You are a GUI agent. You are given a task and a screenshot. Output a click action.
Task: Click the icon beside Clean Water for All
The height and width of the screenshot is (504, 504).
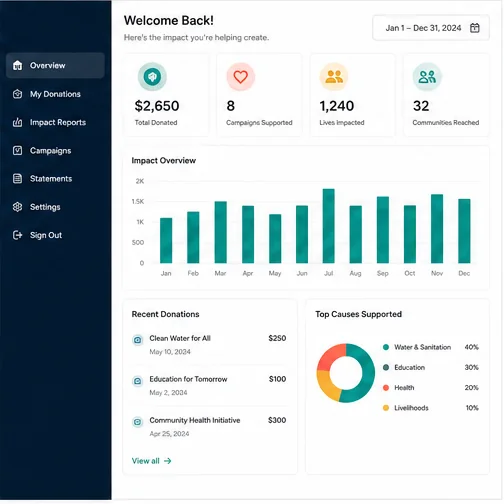(138, 340)
